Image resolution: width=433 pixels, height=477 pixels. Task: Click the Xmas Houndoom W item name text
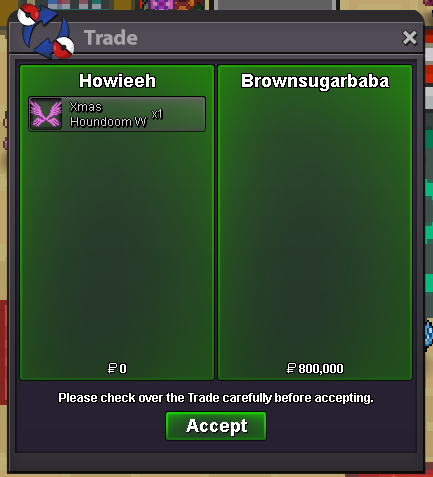pyautogui.click(x=108, y=114)
